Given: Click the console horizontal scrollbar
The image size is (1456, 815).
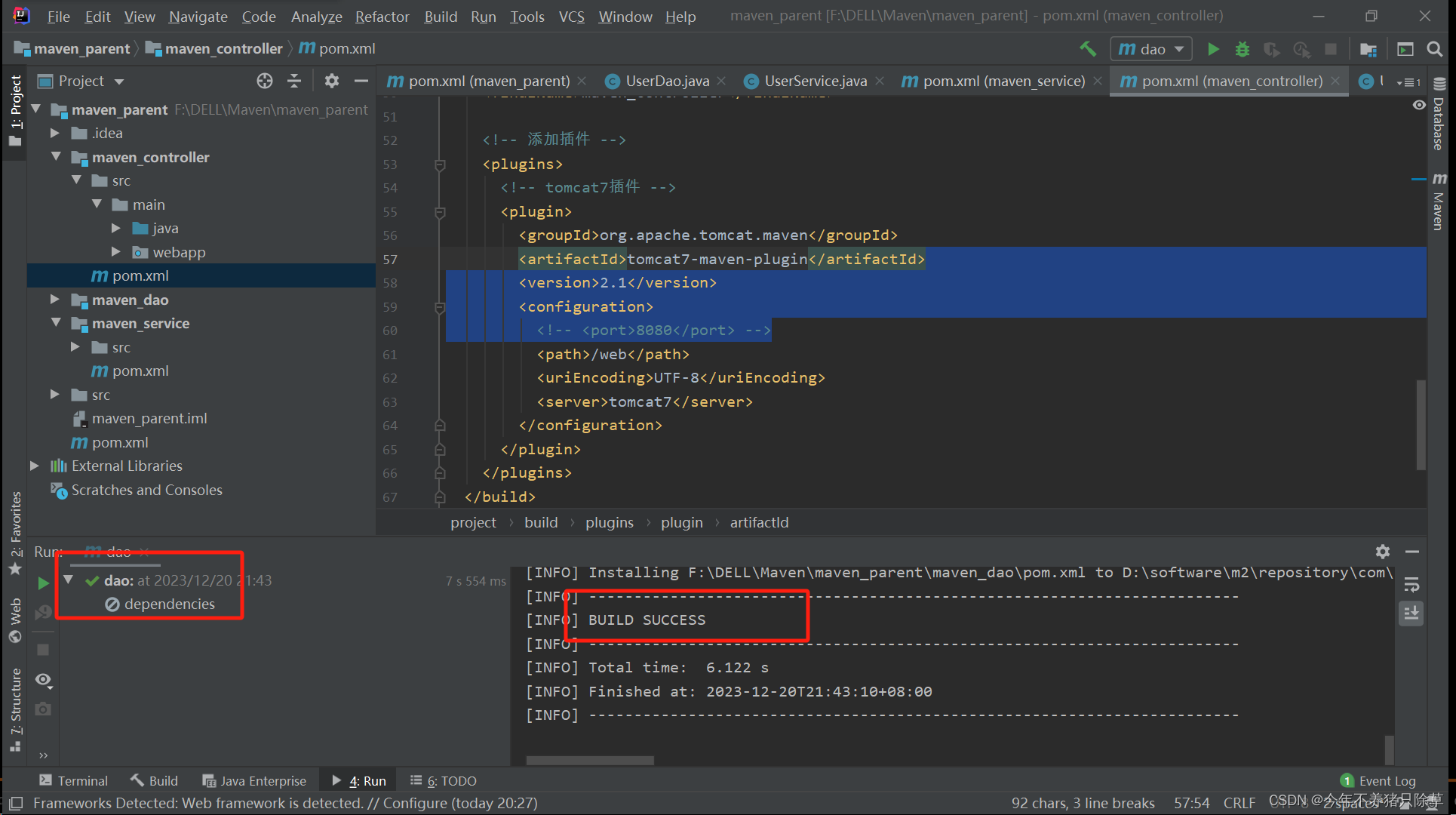Looking at the screenshot, I should [590, 760].
